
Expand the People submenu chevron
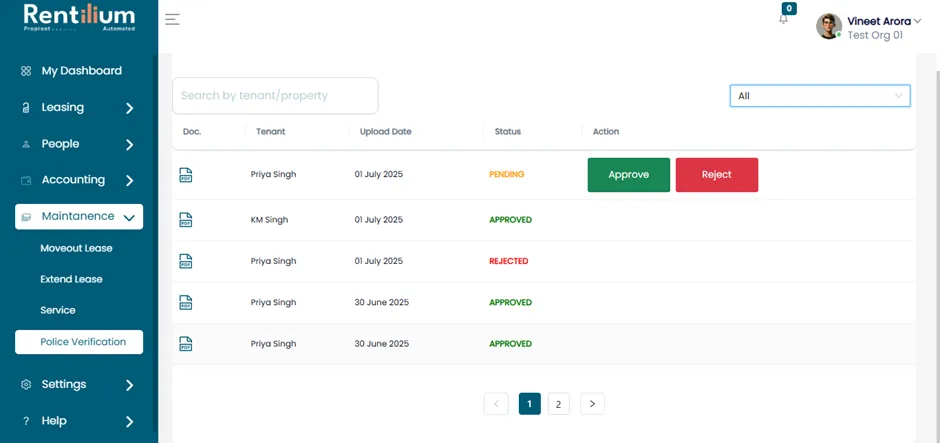tap(129, 144)
